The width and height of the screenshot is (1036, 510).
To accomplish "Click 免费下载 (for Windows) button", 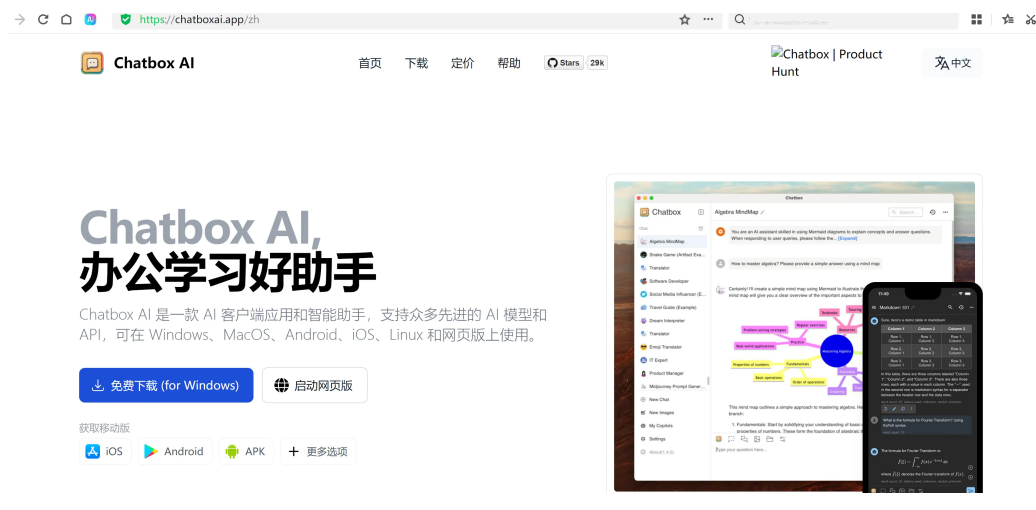I will (x=166, y=385).
